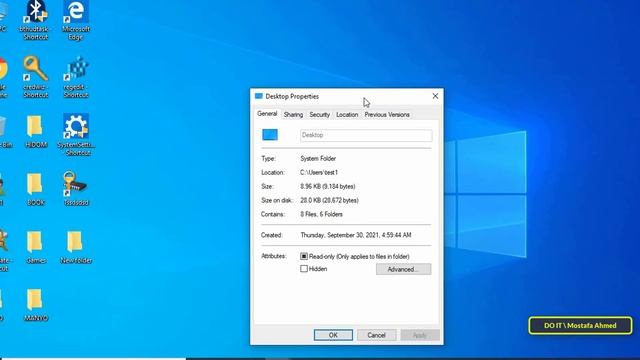Click the Desktop name text field
Screen dimensions: 640x360
coord(366,136)
